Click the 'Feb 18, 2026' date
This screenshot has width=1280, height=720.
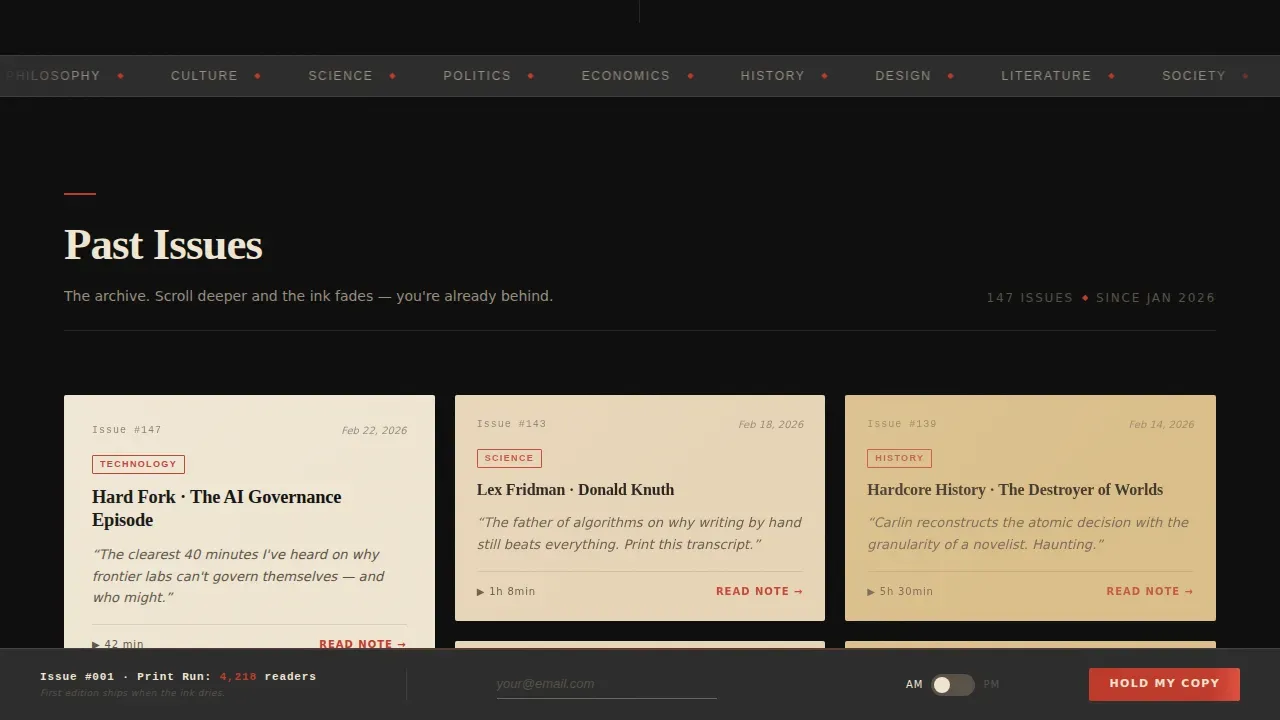tap(771, 425)
